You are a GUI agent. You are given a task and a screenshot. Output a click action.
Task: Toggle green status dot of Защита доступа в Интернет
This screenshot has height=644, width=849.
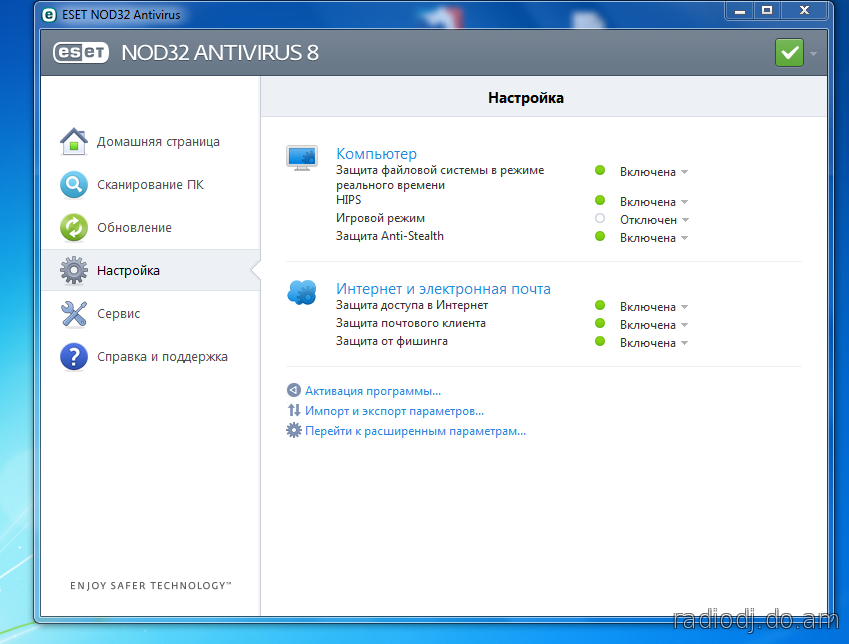(599, 305)
